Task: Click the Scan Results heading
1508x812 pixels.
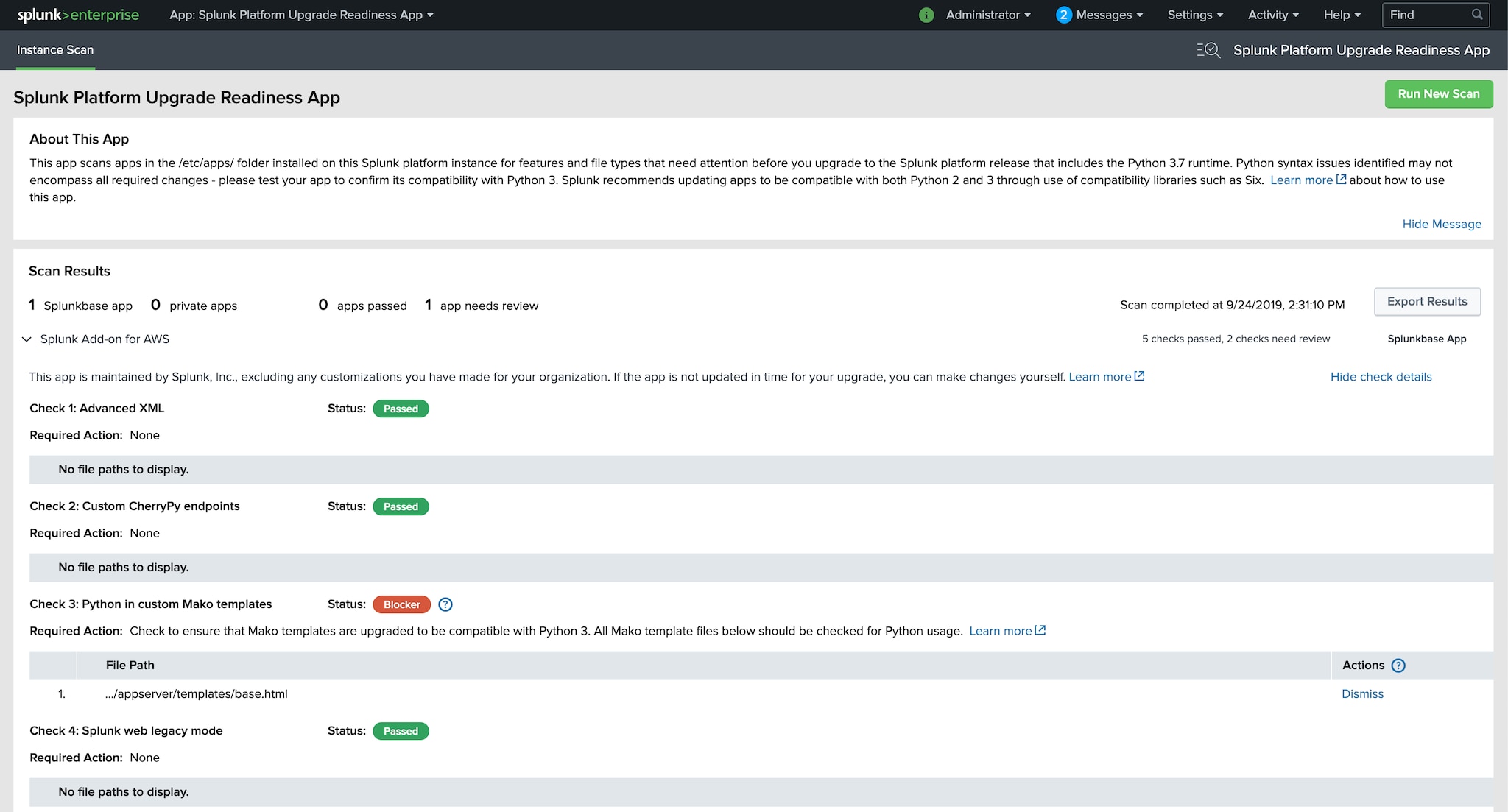Action: [x=69, y=271]
